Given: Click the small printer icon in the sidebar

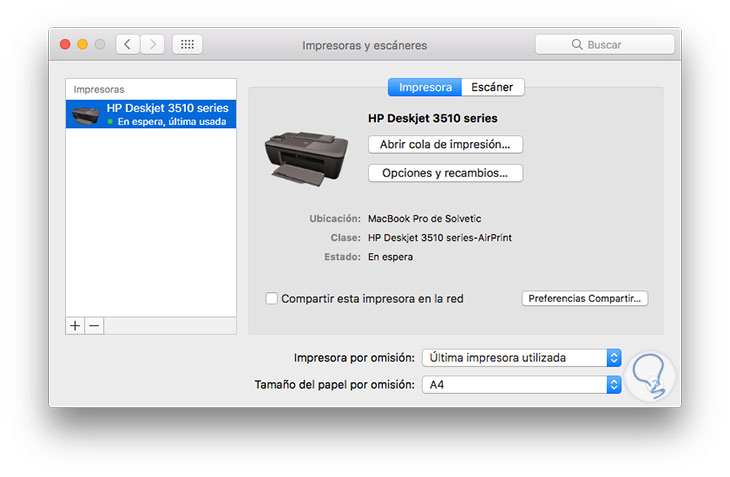Looking at the screenshot, I should (86, 115).
